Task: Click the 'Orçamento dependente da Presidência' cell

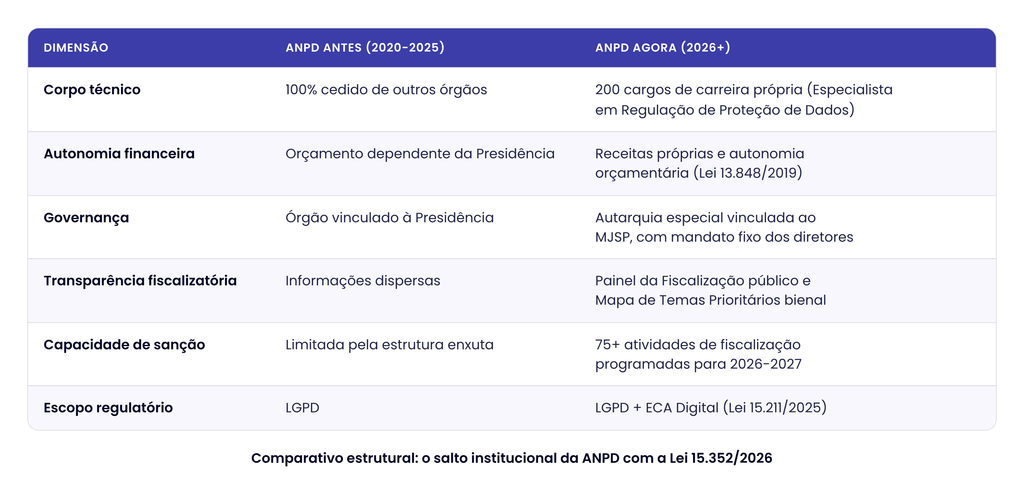Action: tap(420, 153)
